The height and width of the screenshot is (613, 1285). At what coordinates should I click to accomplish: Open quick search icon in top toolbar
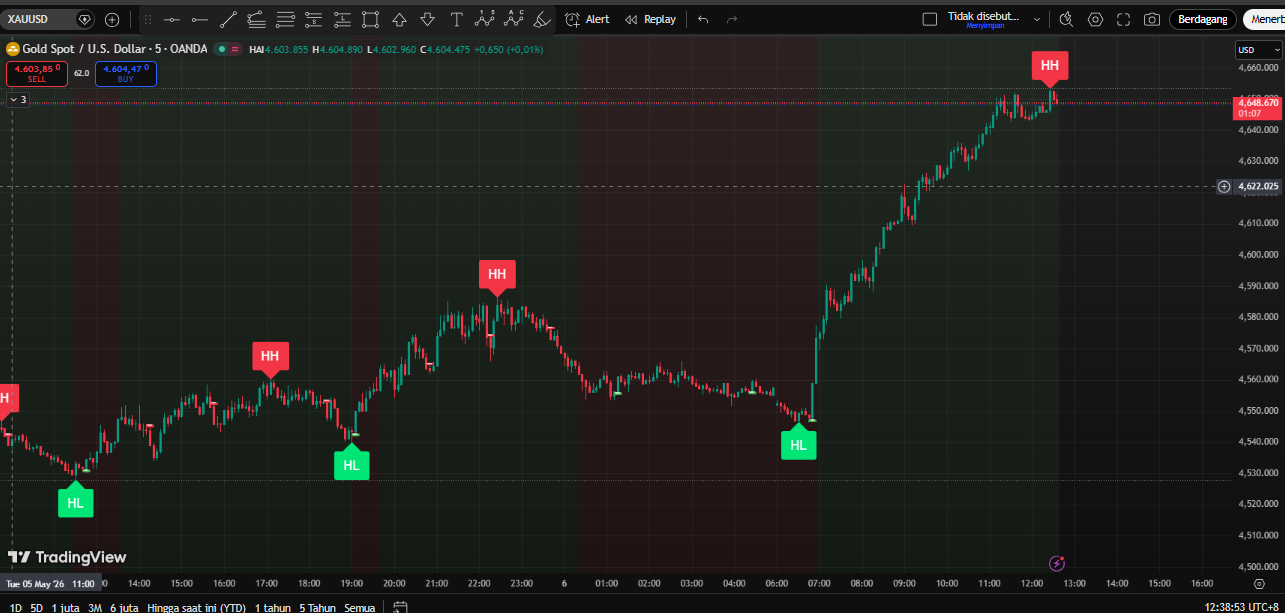click(1066, 19)
